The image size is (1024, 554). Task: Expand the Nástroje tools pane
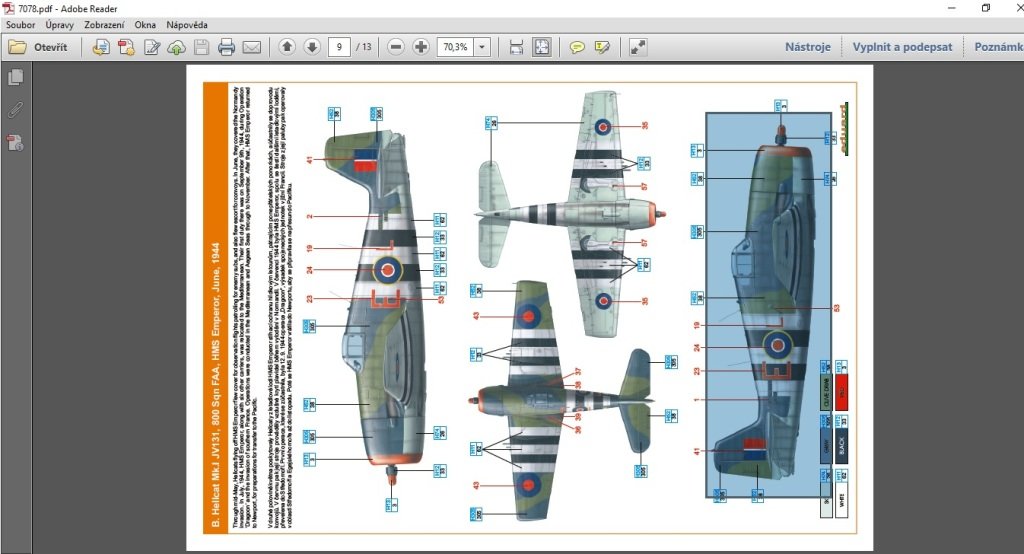click(x=807, y=47)
